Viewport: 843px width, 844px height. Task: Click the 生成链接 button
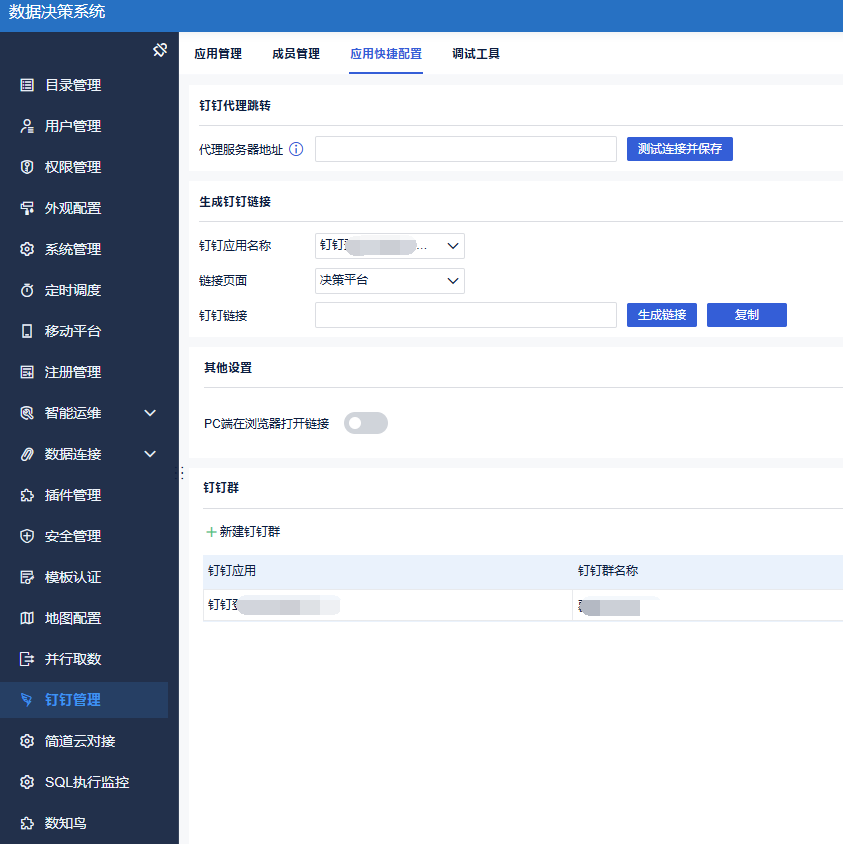tap(662, 315)
